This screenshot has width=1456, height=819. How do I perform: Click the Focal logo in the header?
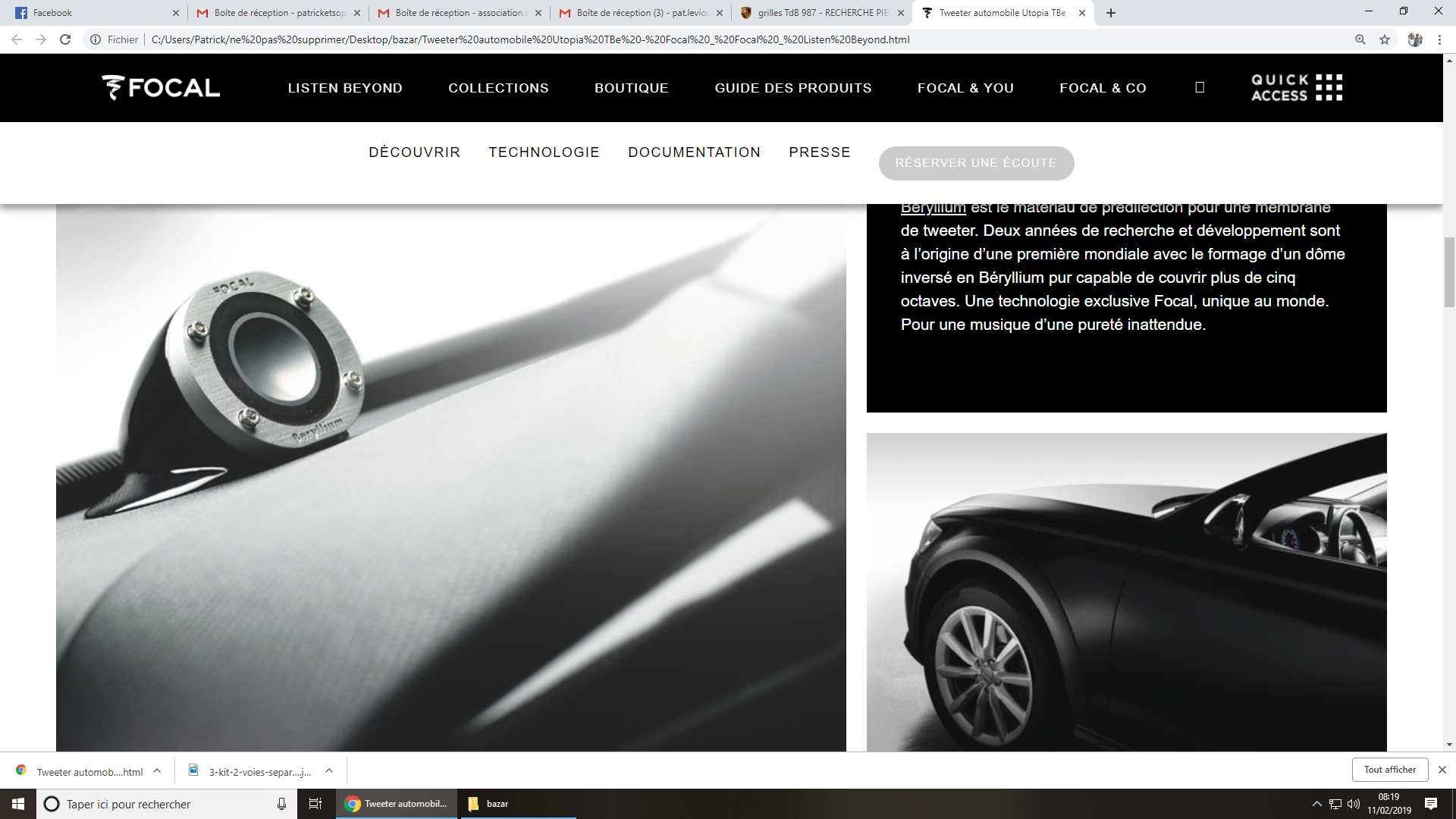(161, 88)
